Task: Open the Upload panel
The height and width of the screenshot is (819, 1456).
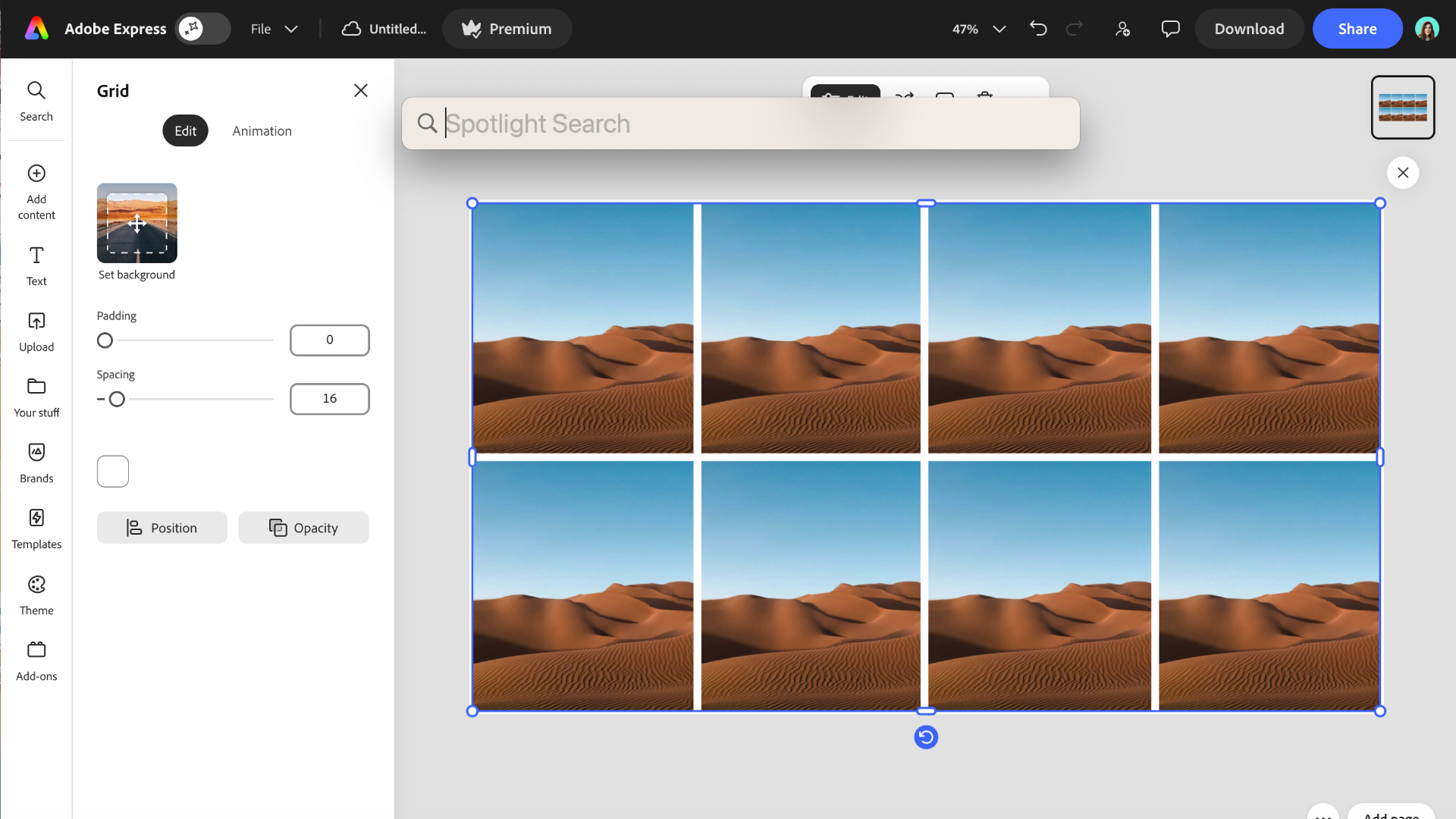Action: (36, 331)
